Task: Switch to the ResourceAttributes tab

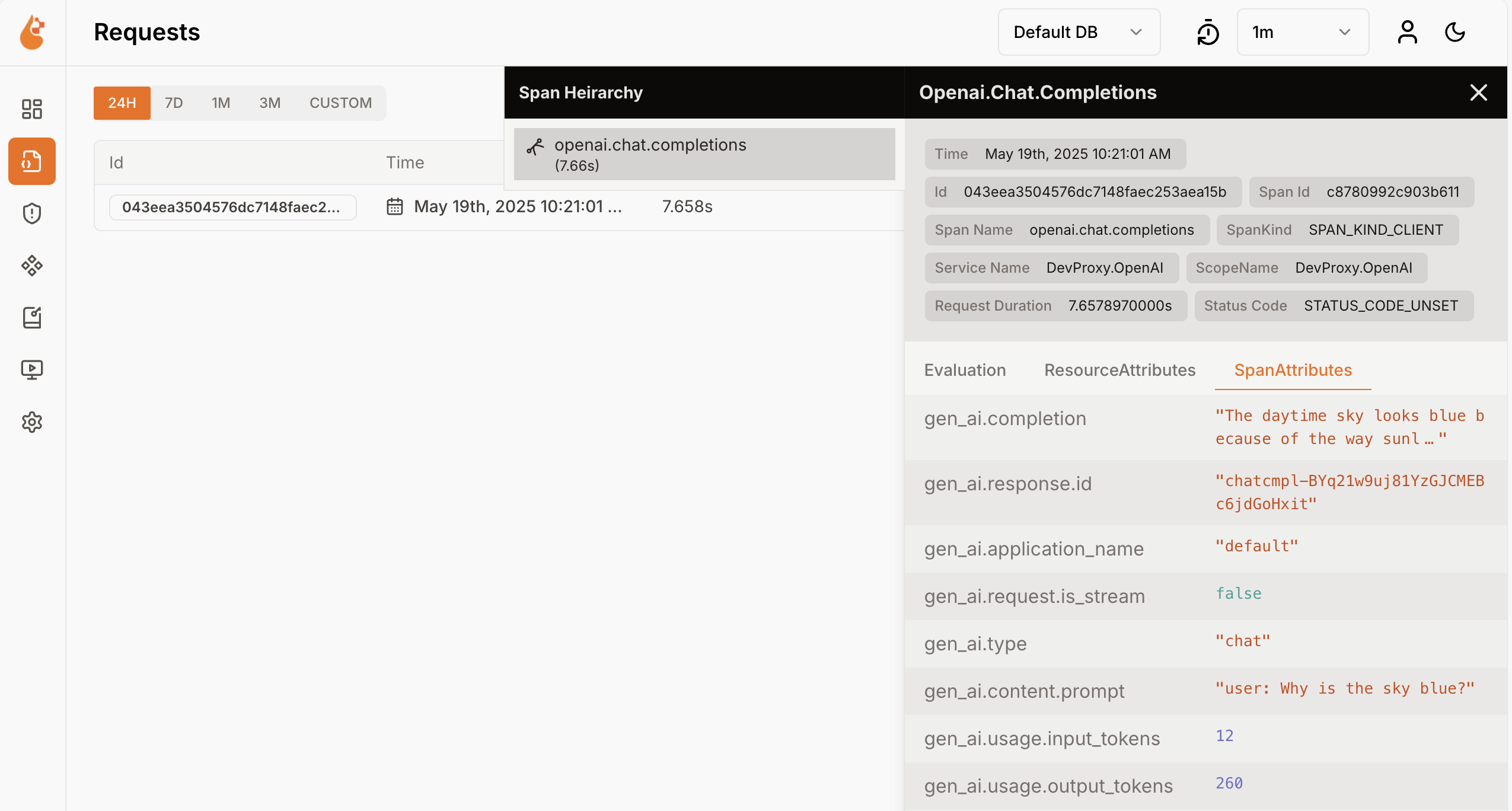Action: (x=1119, y=371)
